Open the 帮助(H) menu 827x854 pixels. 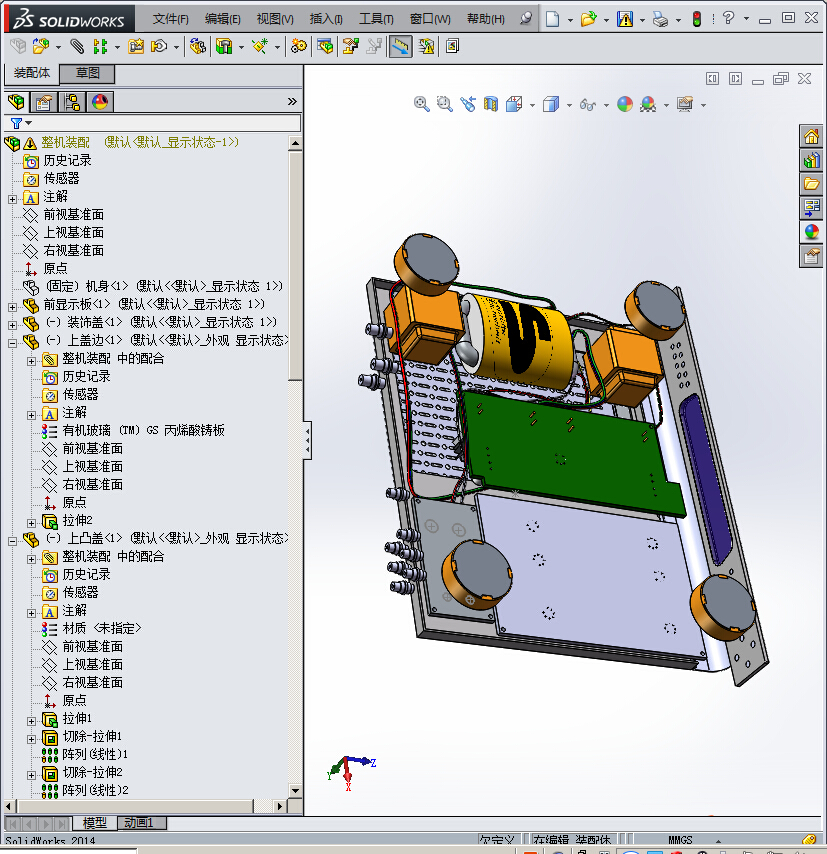click(485, 19)
